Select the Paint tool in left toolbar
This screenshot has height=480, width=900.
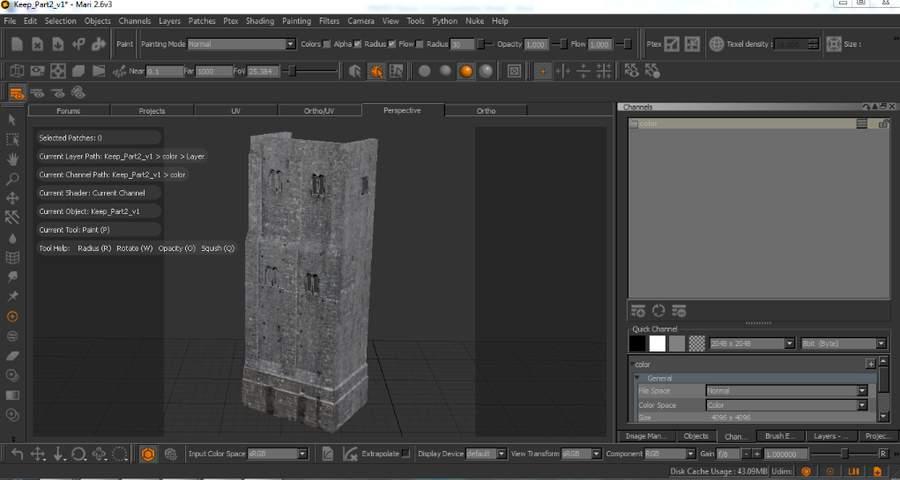(12, 316)
